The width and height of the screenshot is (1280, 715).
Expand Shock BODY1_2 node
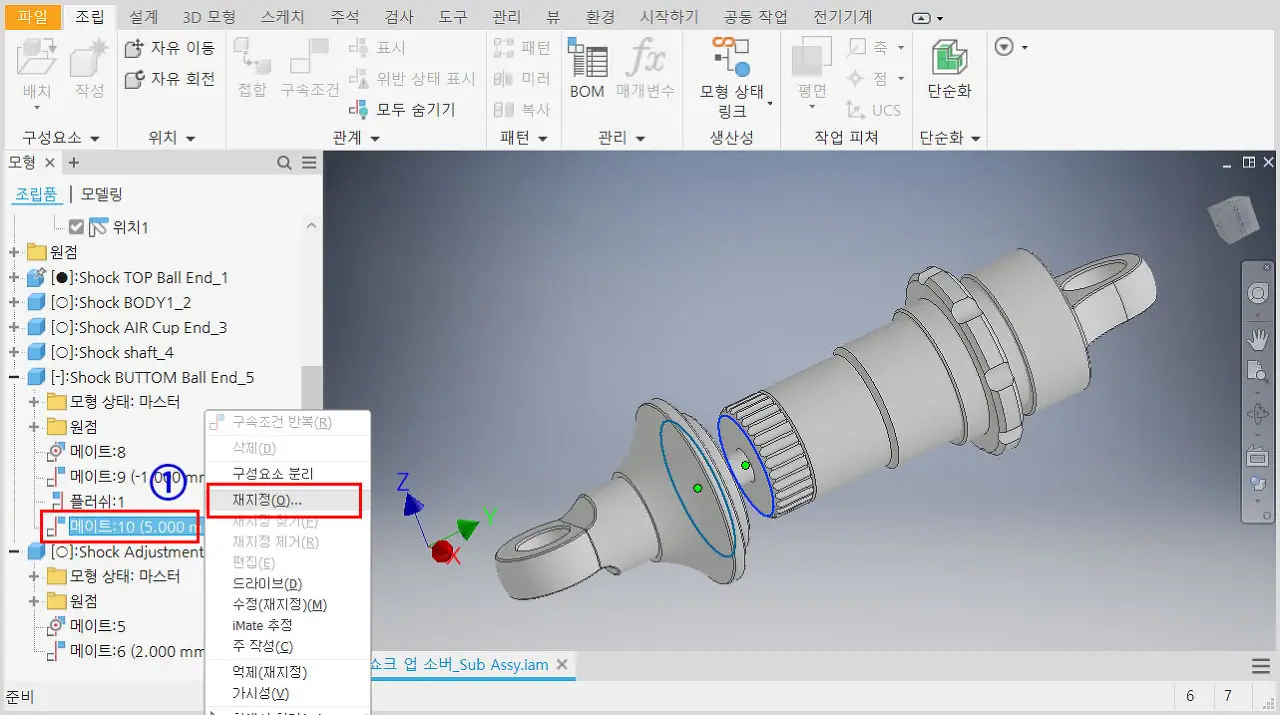(14, 302)
